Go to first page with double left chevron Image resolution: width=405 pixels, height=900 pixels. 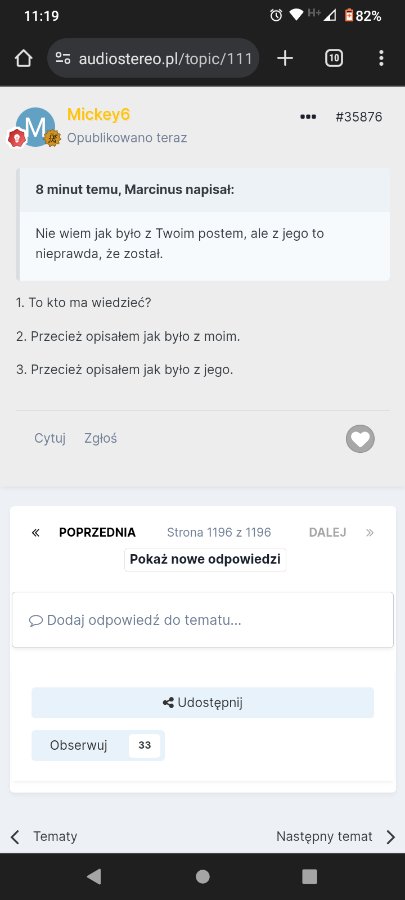pyautogui.click(x=36, y=533)
